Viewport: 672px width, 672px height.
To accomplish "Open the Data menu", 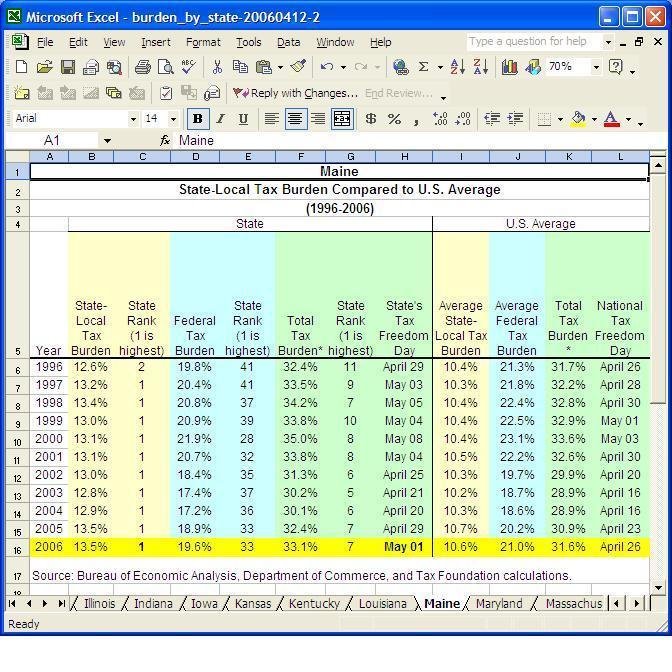I will (288, 42).
